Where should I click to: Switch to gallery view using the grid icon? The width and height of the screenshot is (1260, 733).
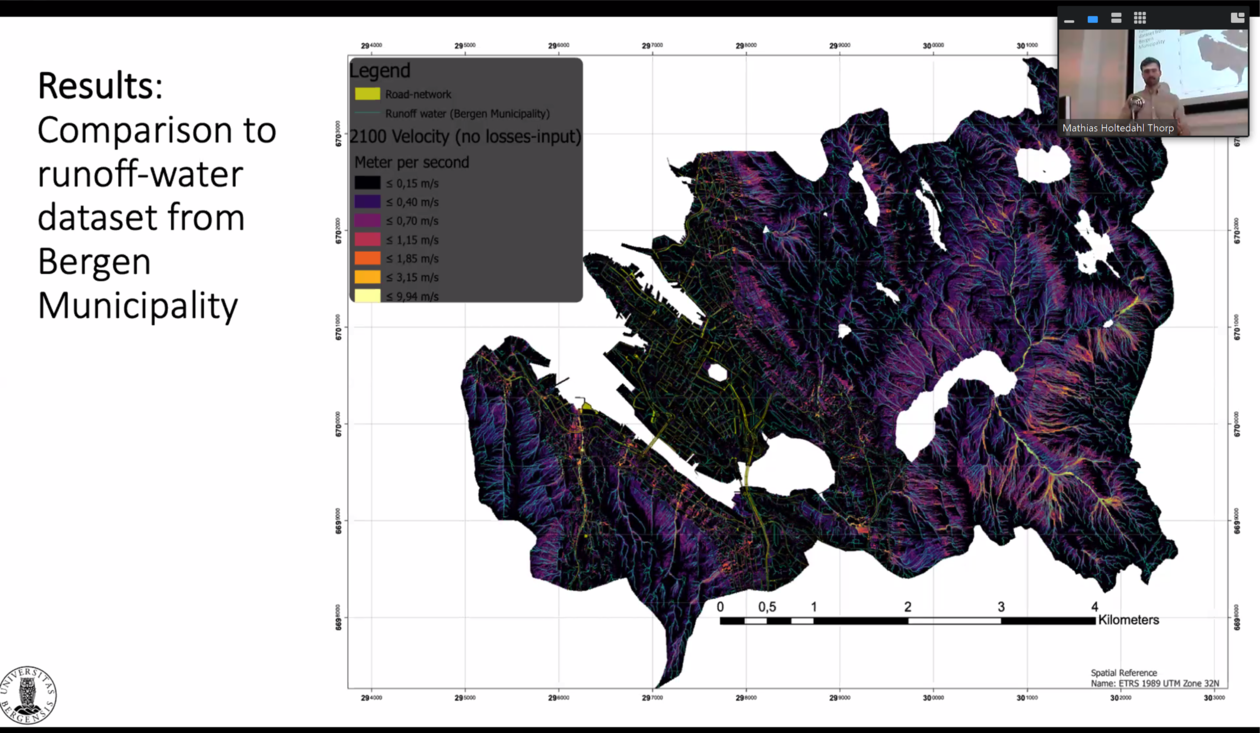coord(1139,18)
